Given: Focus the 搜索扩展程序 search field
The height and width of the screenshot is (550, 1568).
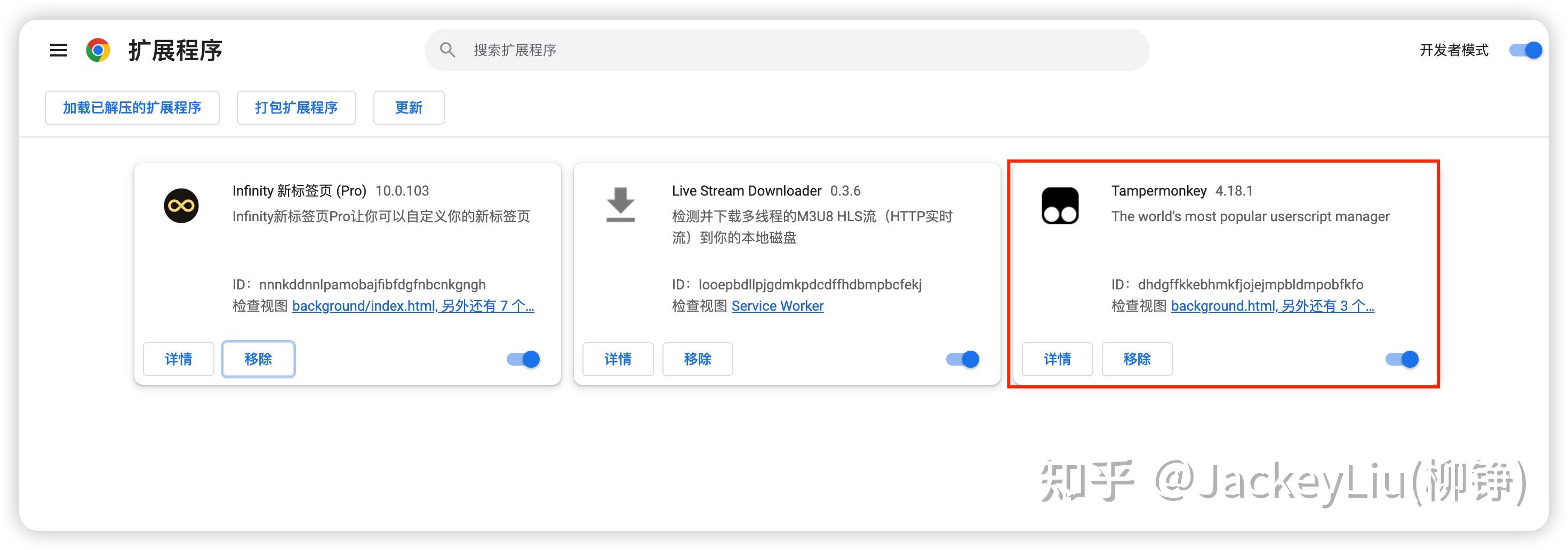Looking at the screenshot, I should tap(787, 50).
